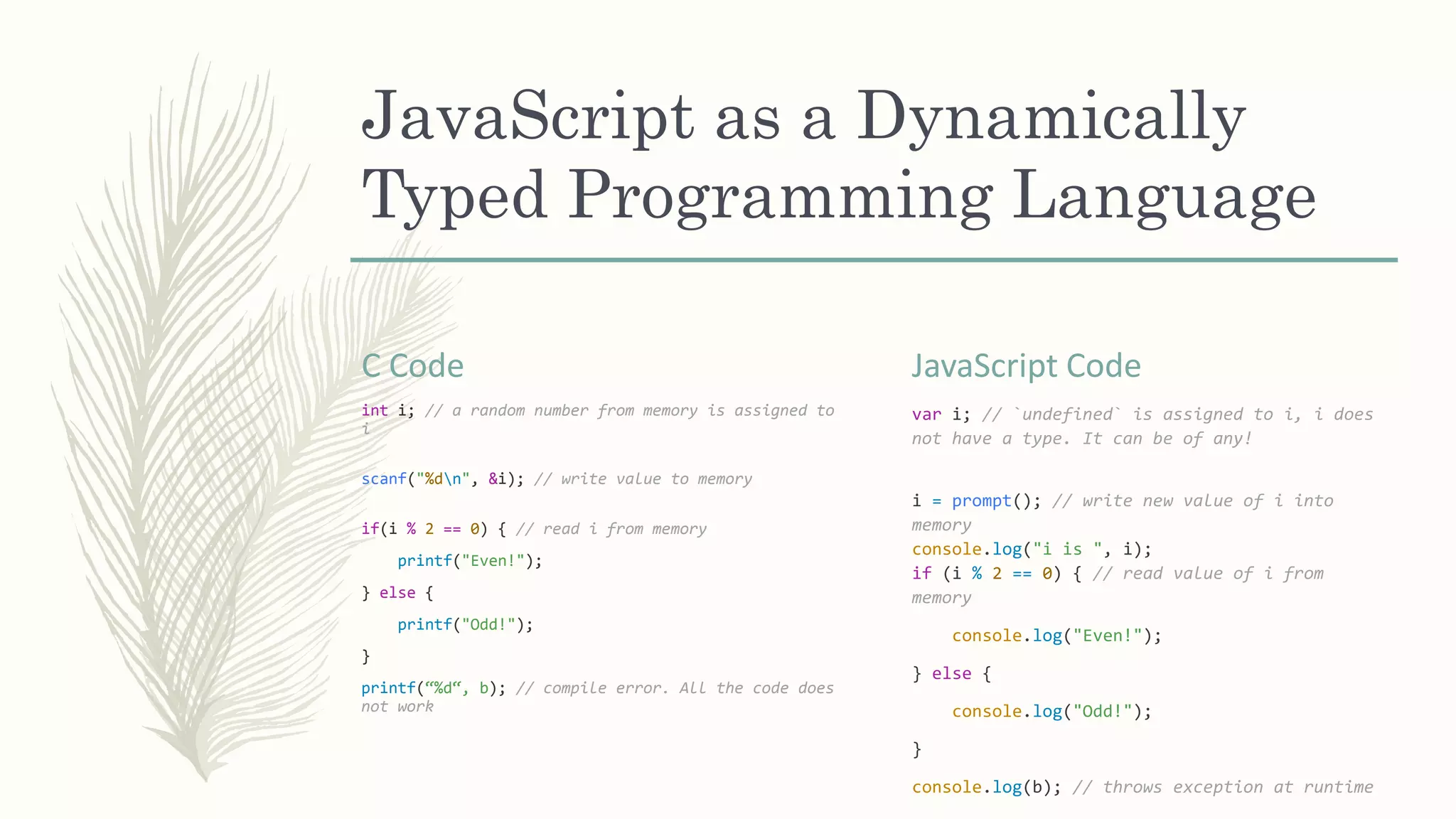The image size is (1456, 819).
Task: Select the 'JavaScript Code' heading
Action: (x=1026, y=366)
